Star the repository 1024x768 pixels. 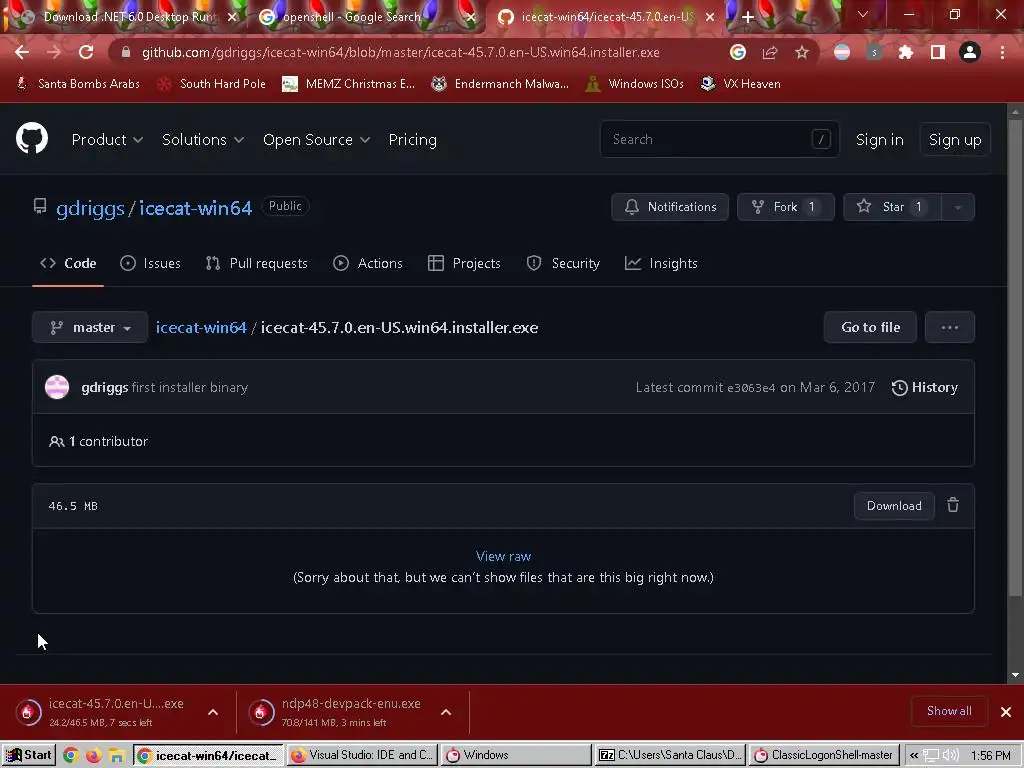(892, 207)
